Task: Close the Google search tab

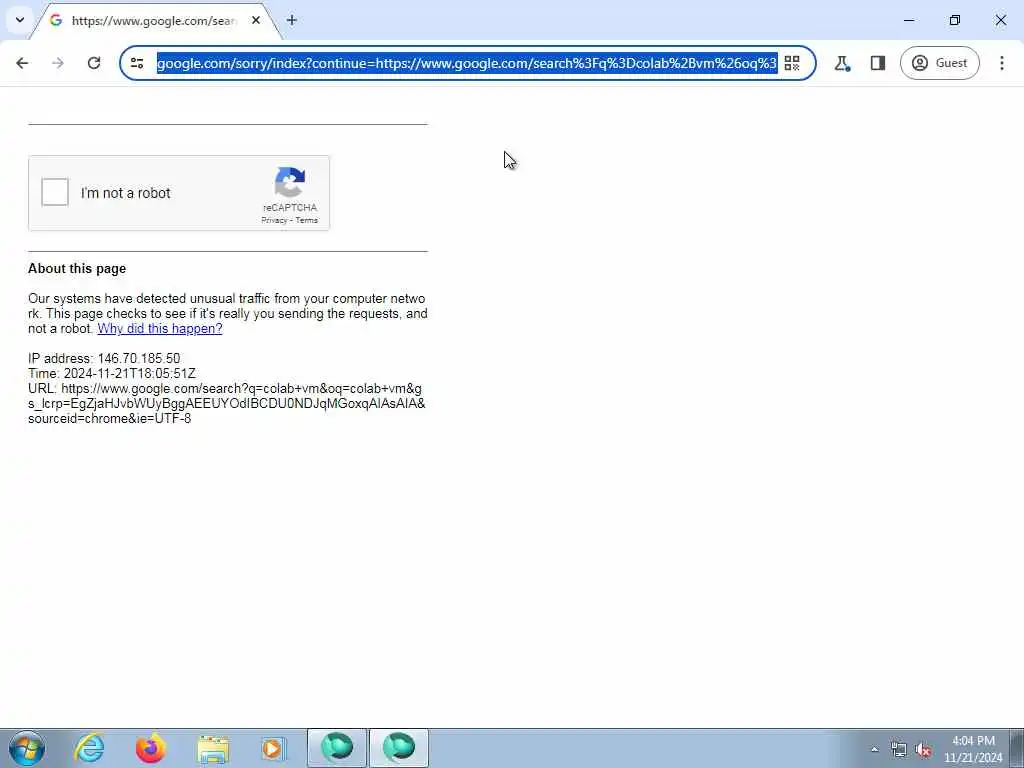Action: (256, 20)
